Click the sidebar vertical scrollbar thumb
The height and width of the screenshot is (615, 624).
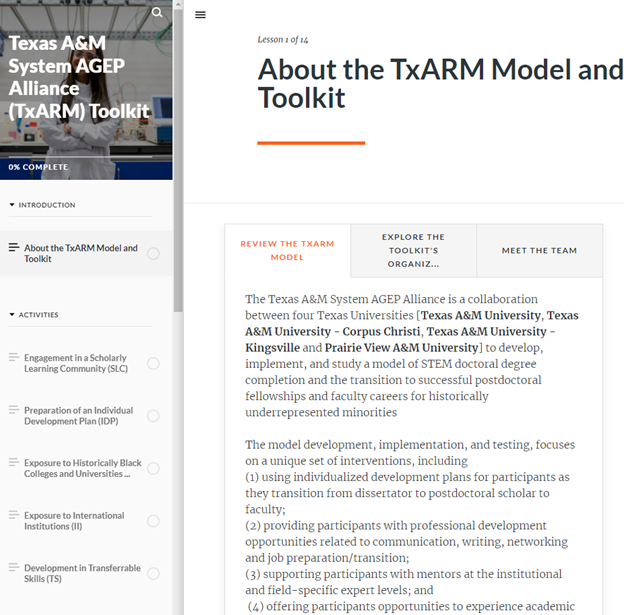pyautogui.click(x=178, y=159)
